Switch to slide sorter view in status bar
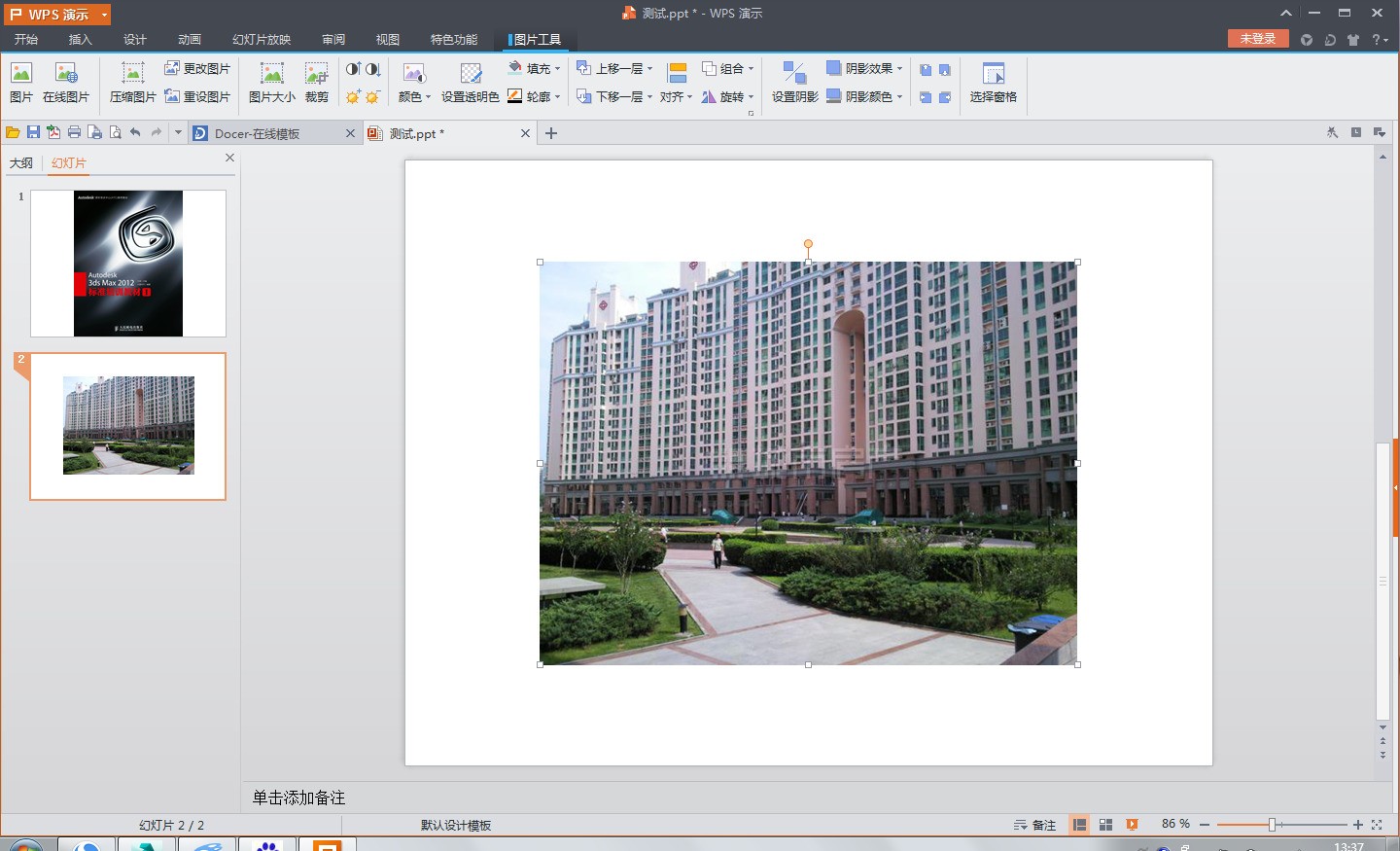This screenshot has height=851, width=1400. (1105, 825)
